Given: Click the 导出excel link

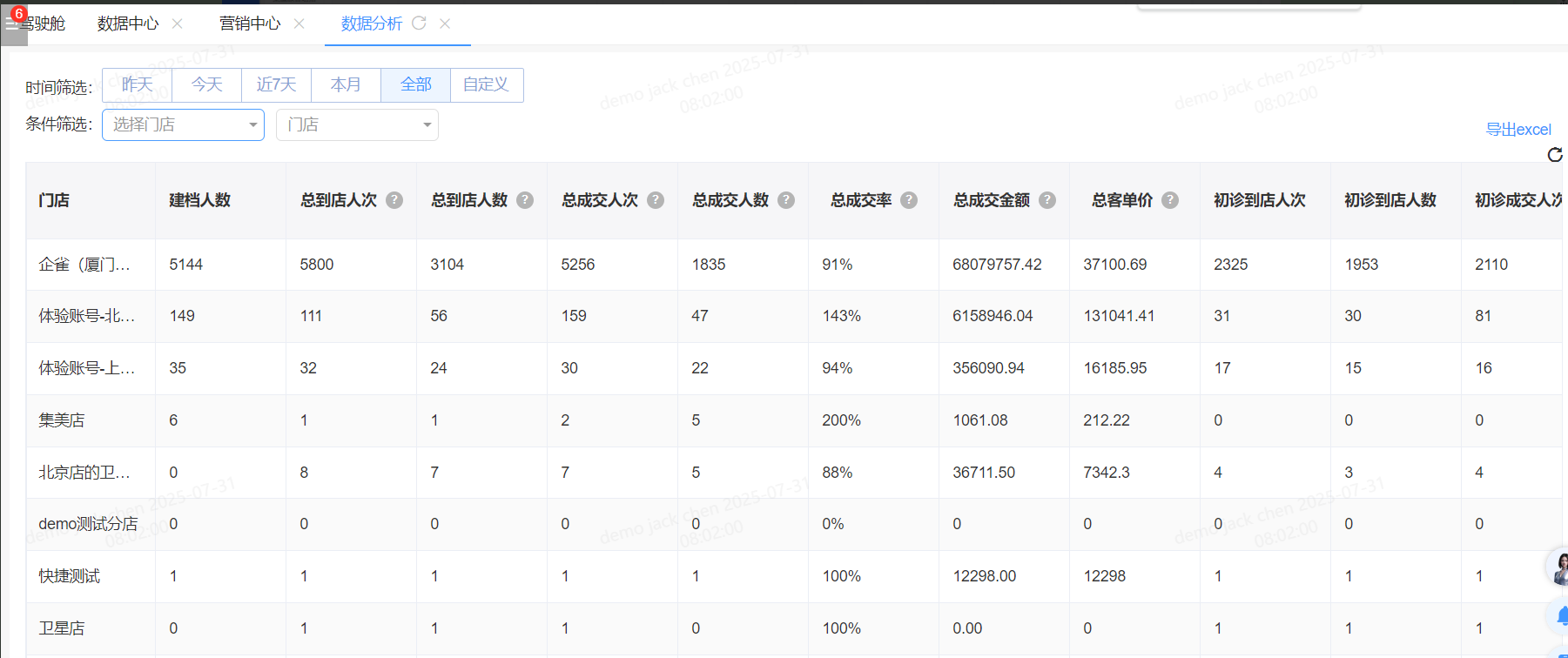Looking at the screenshot, I should coord(1518,130).
